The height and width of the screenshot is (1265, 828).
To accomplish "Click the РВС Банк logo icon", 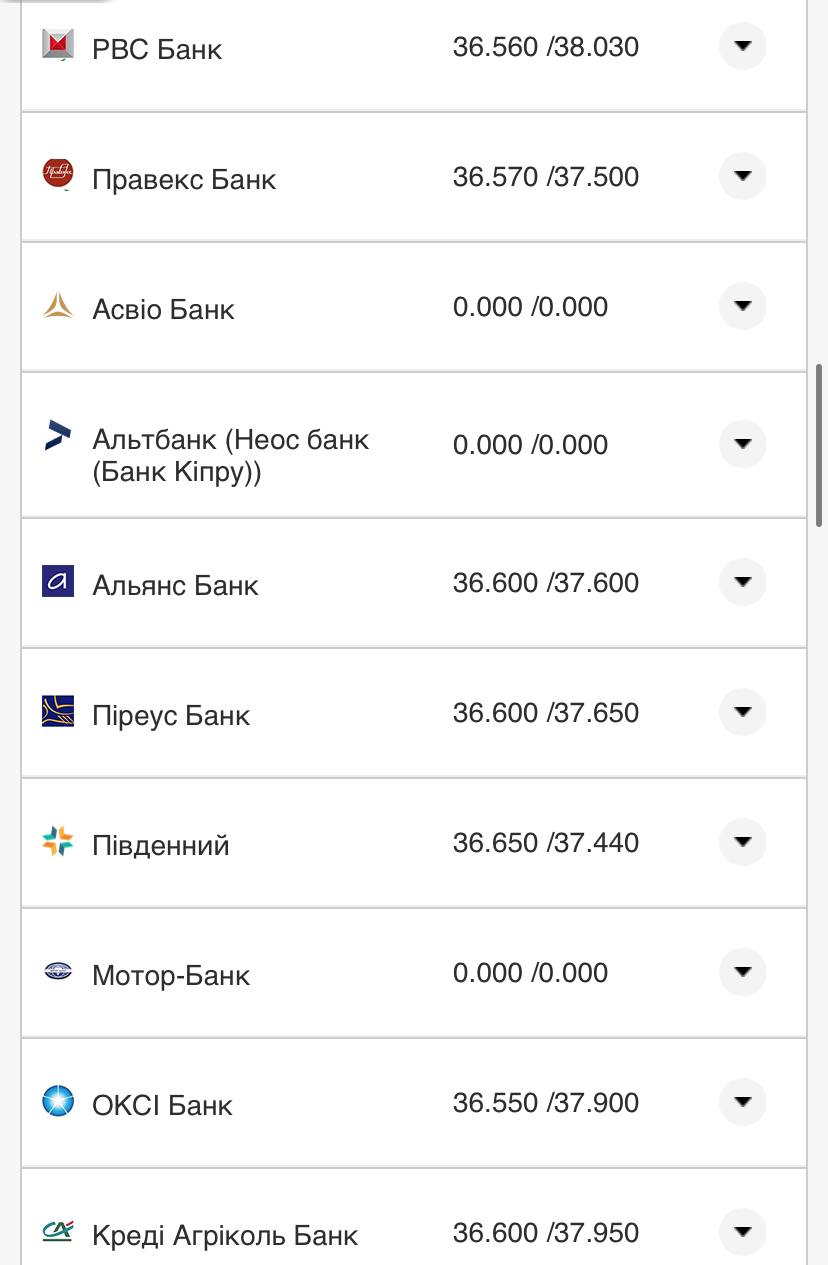I will pyautogui.click(x=58, y=45).
